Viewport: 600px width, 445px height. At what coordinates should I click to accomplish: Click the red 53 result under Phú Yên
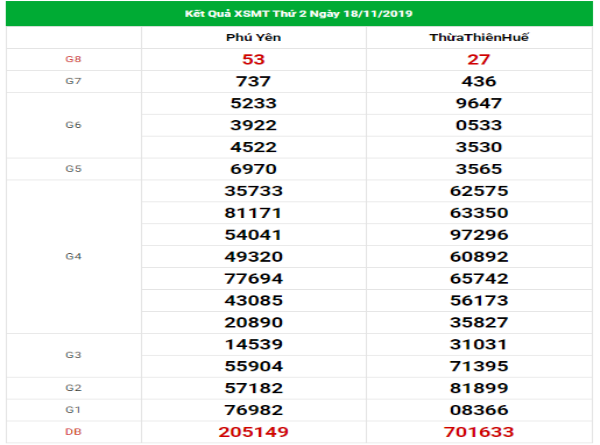(253, 60)
